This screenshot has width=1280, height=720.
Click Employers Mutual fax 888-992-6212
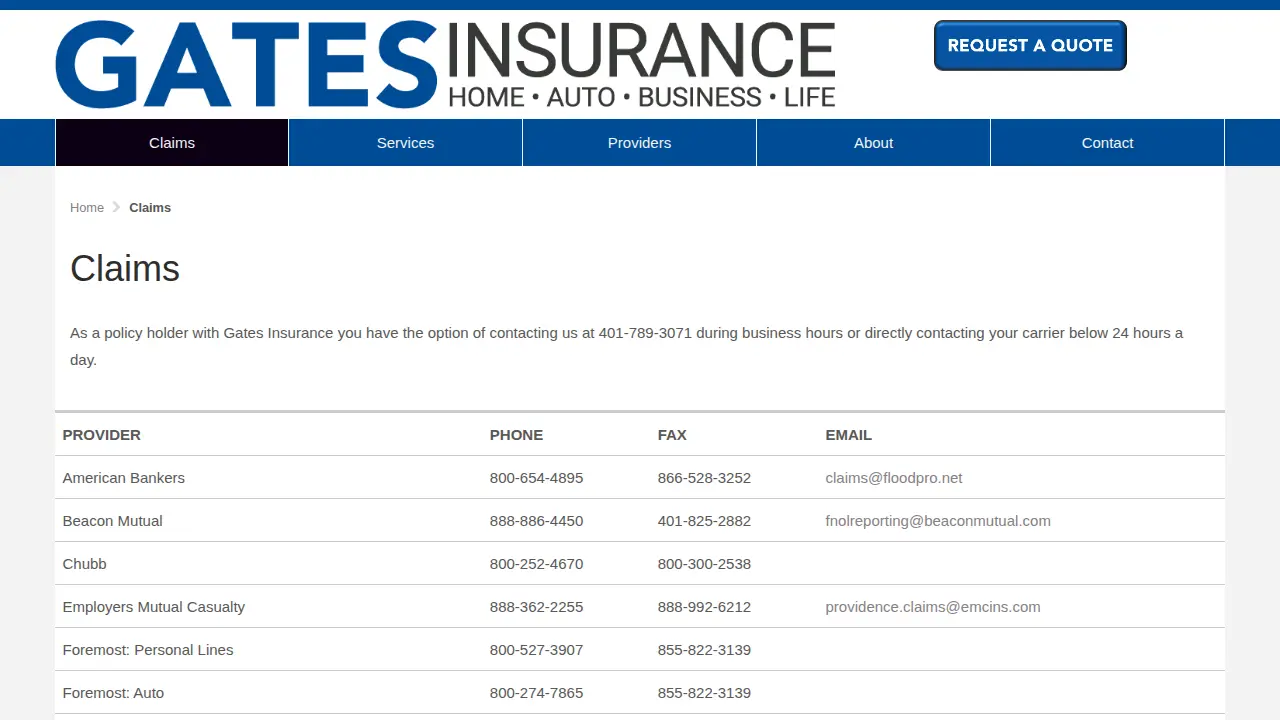click(x=704, y=607)
